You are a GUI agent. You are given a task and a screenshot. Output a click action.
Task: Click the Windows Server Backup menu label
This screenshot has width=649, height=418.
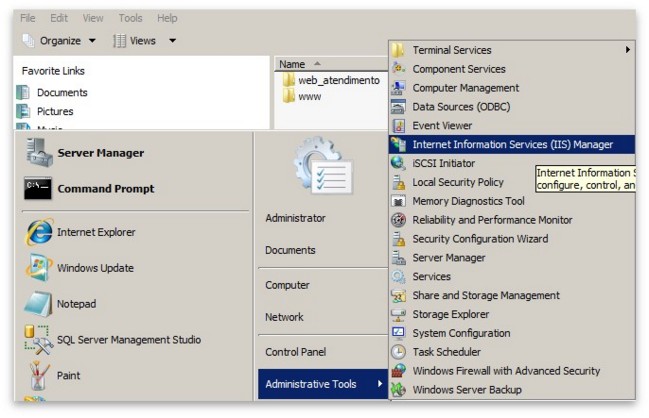pyautogui.click(x=467, y=390)
